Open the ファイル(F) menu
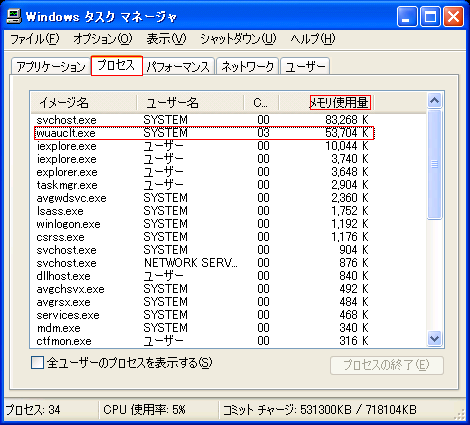This screenshot has width=470, height=425. point(35,39)
